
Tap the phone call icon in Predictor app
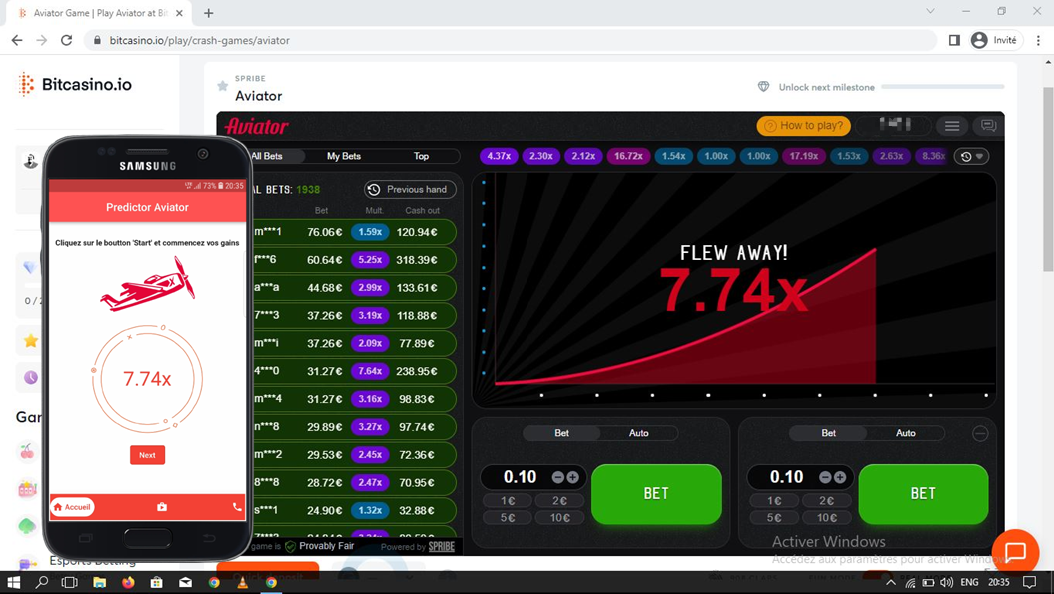click(237, 507)
